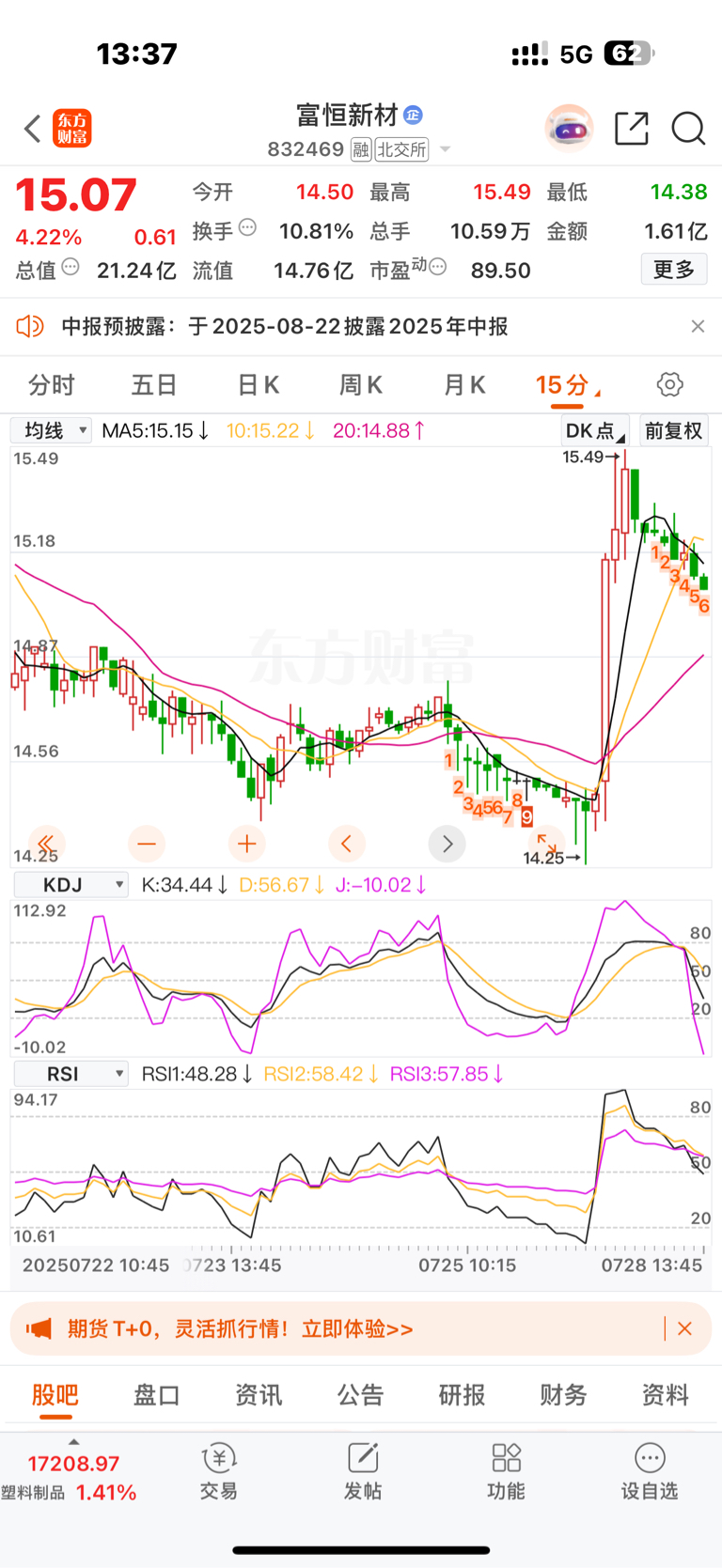The height and width of the screenshot is (1568, 722).
Task: Expand the KDJ indicator dropdown
Action: tap(71, 885)
